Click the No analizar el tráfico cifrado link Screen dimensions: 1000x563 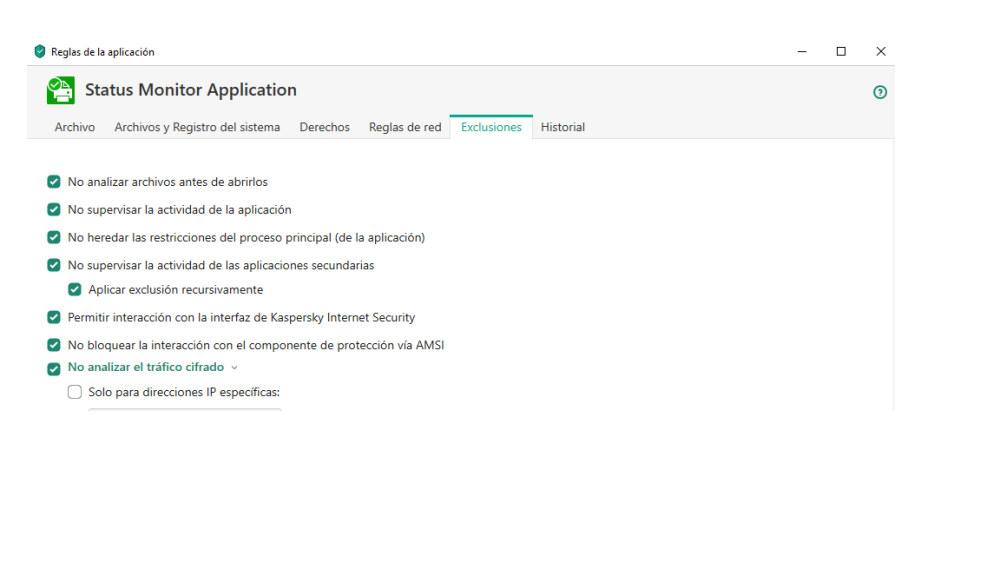point(146,367)
